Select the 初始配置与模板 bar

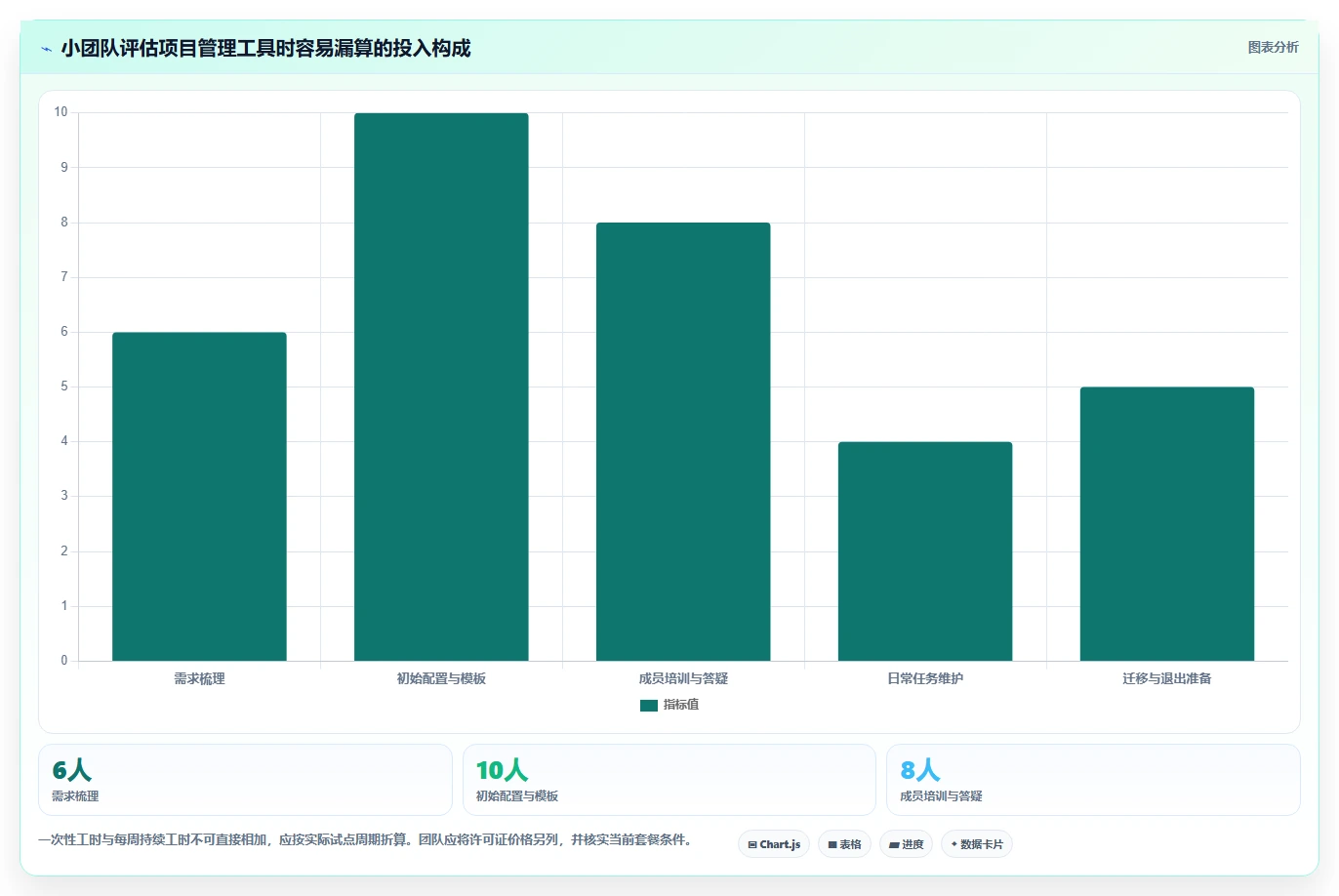(441, 387)
